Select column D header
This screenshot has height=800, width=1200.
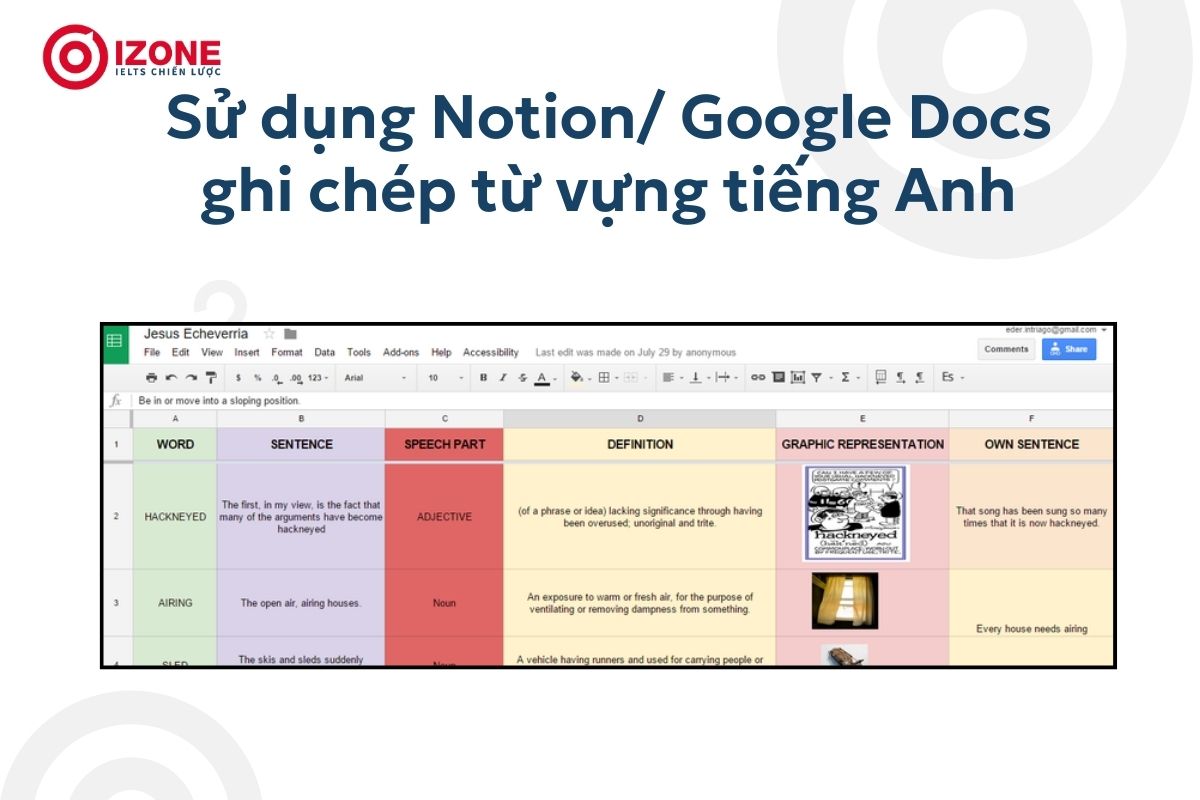640,419
